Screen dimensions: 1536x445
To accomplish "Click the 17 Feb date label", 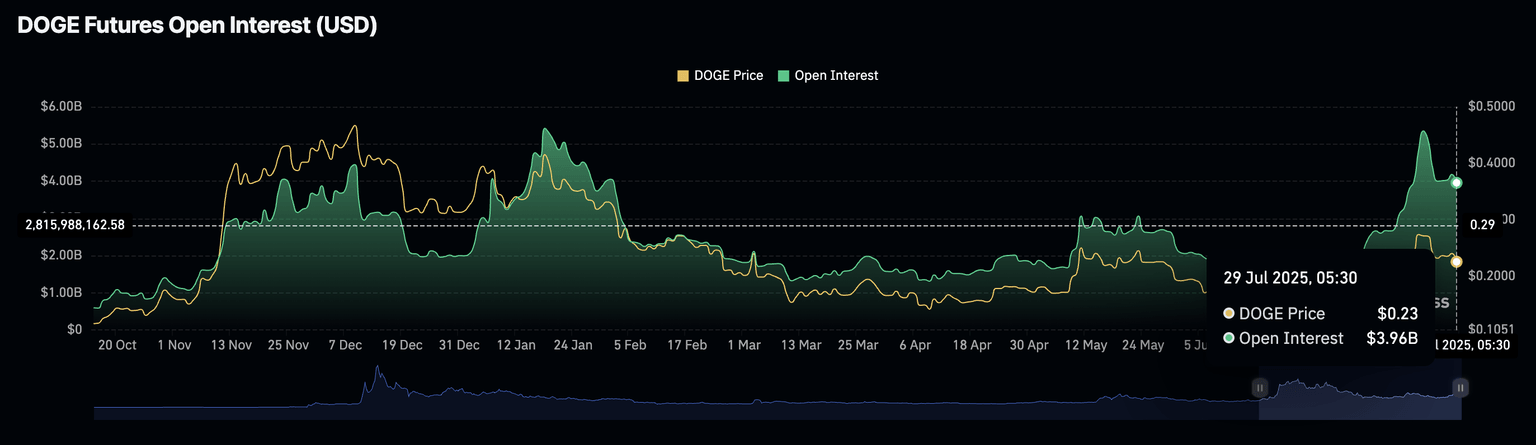I will pyautogui.click(x=687, y=345).
